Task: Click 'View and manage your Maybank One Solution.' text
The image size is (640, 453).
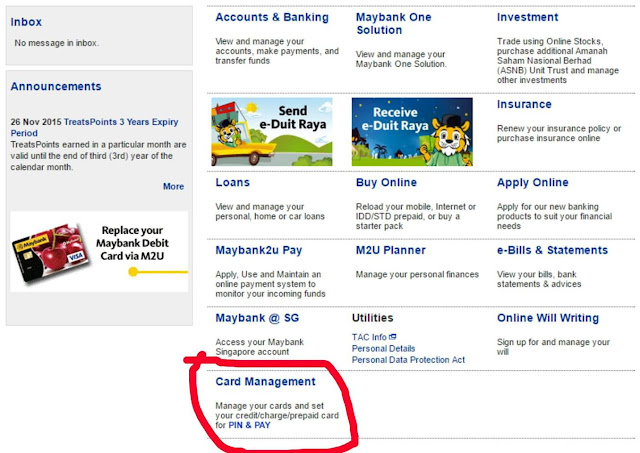Action: tap(401, 59)
